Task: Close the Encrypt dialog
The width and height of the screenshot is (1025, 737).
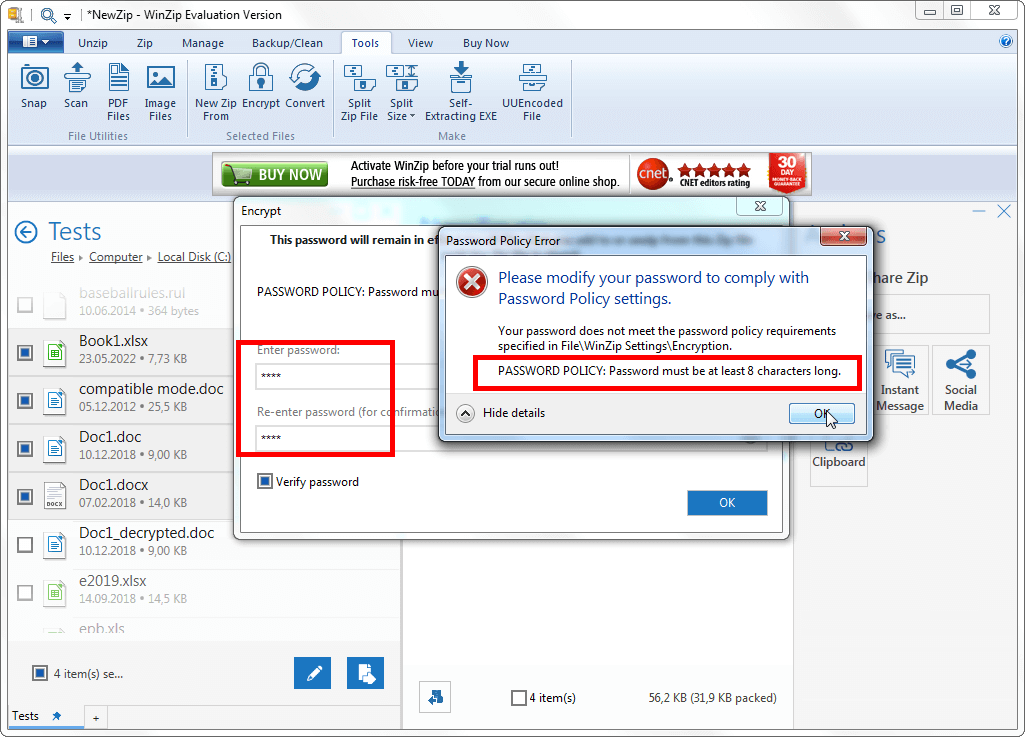Action: point(760,206)
